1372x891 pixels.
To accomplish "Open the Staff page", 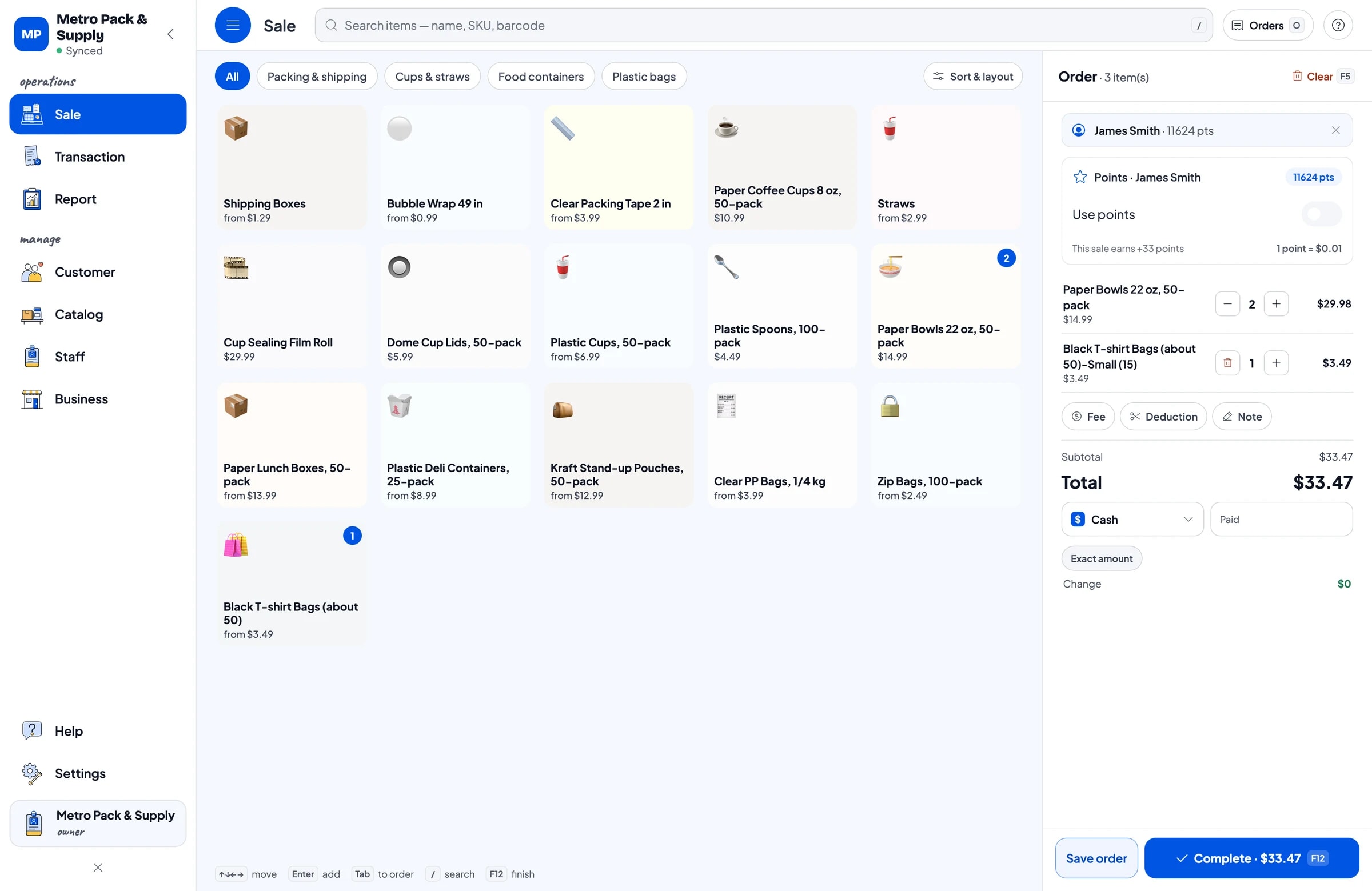I will (98, 357).
